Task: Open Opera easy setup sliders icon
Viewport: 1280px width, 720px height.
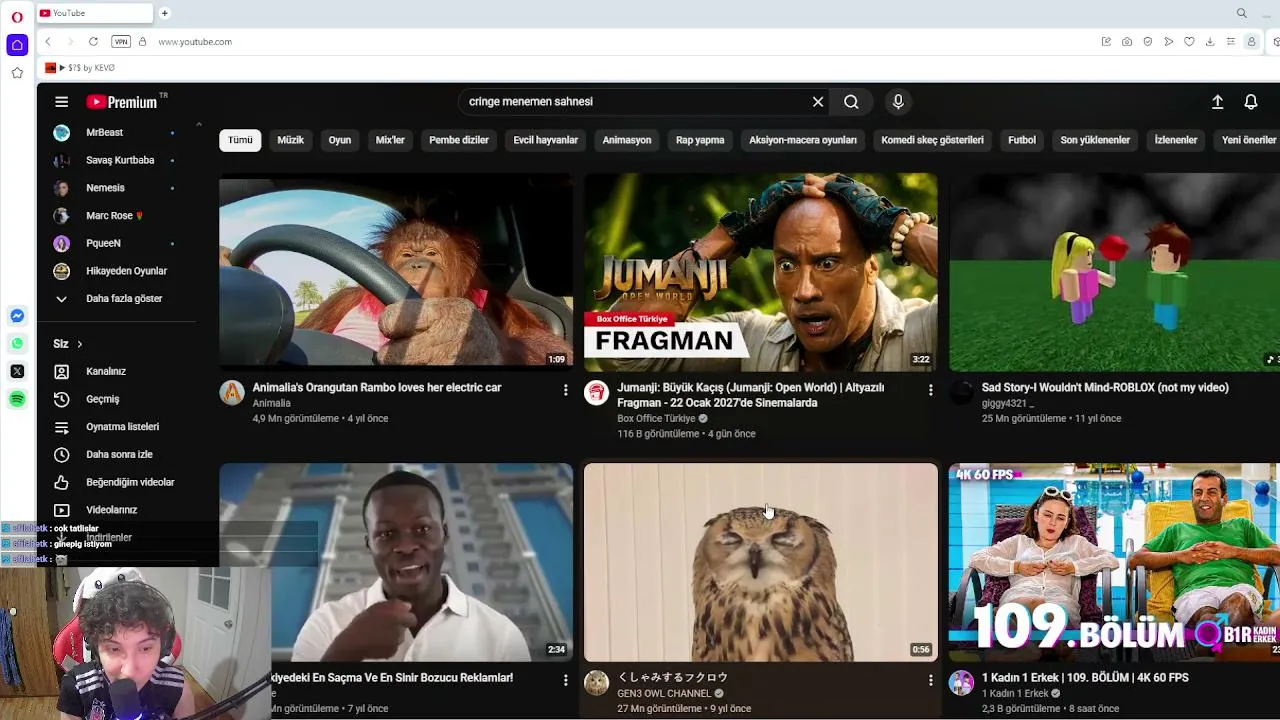Action: point(1231,42)
